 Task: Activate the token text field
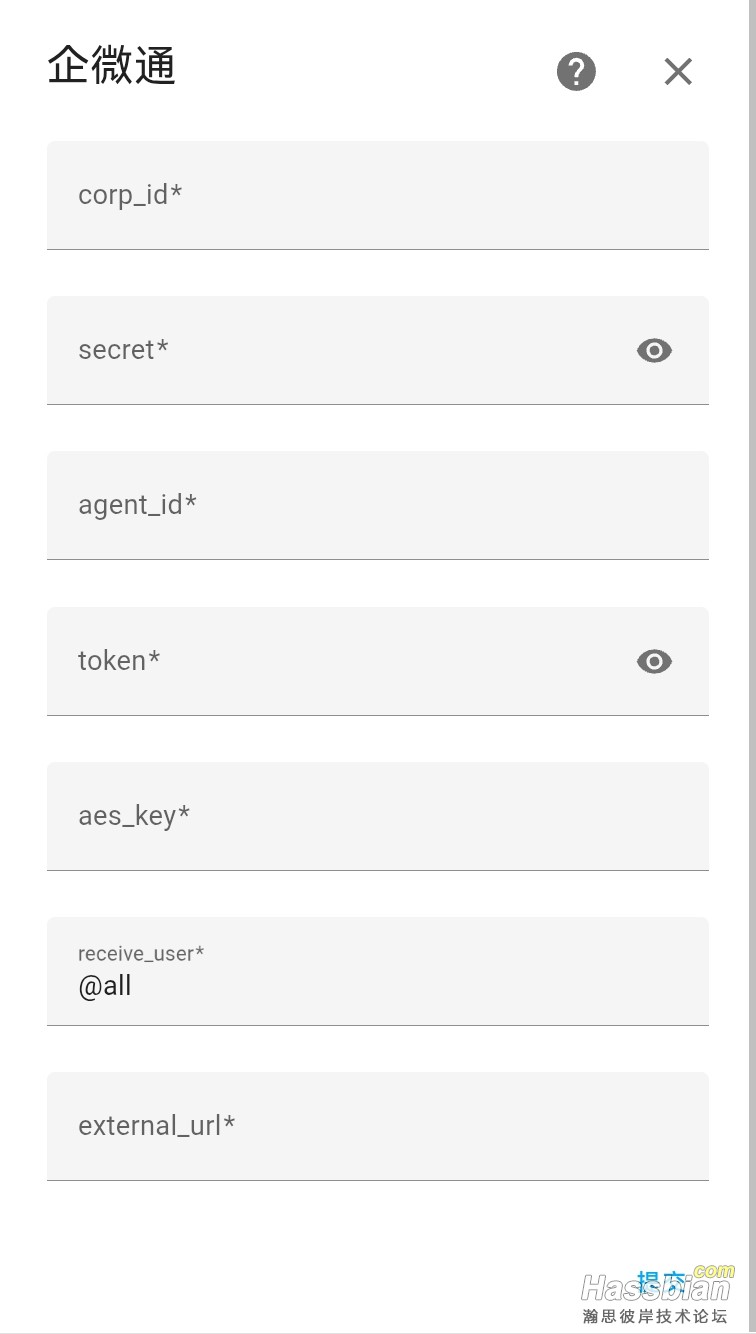(x=378, y=661)
